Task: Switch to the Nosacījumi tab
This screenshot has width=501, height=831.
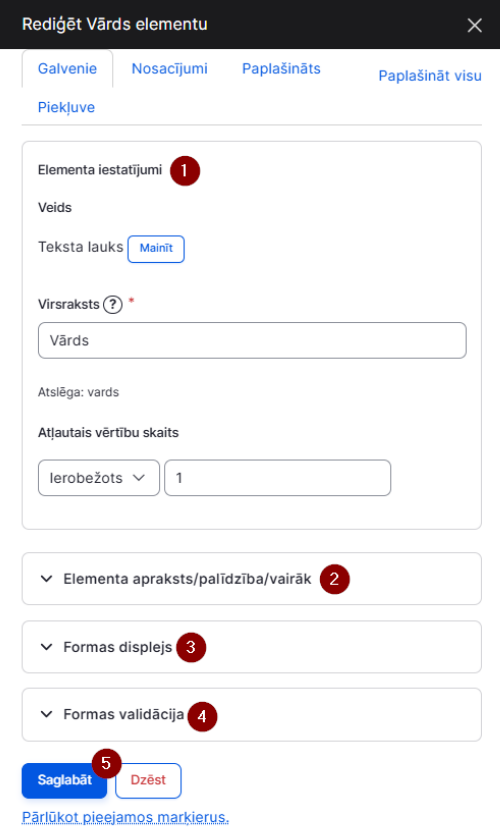Action: tap(170, 69)
